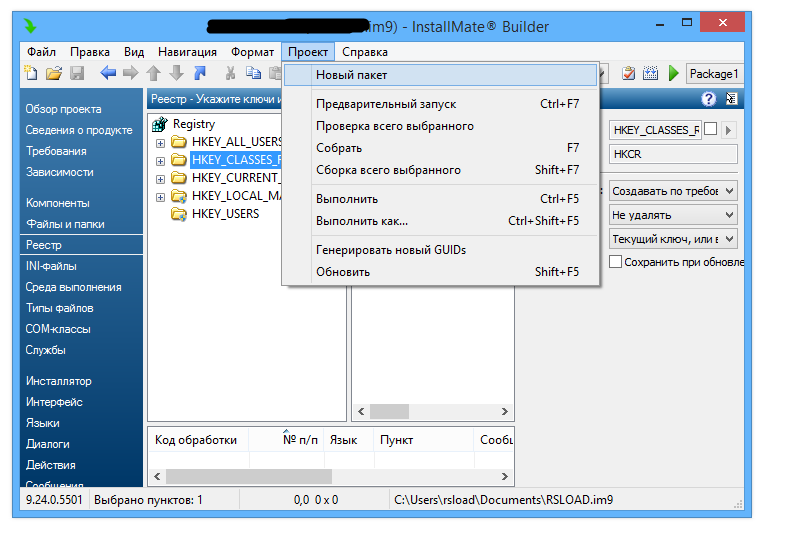
Task: Go back with the blue left arrow
Action: pos(108,74)
